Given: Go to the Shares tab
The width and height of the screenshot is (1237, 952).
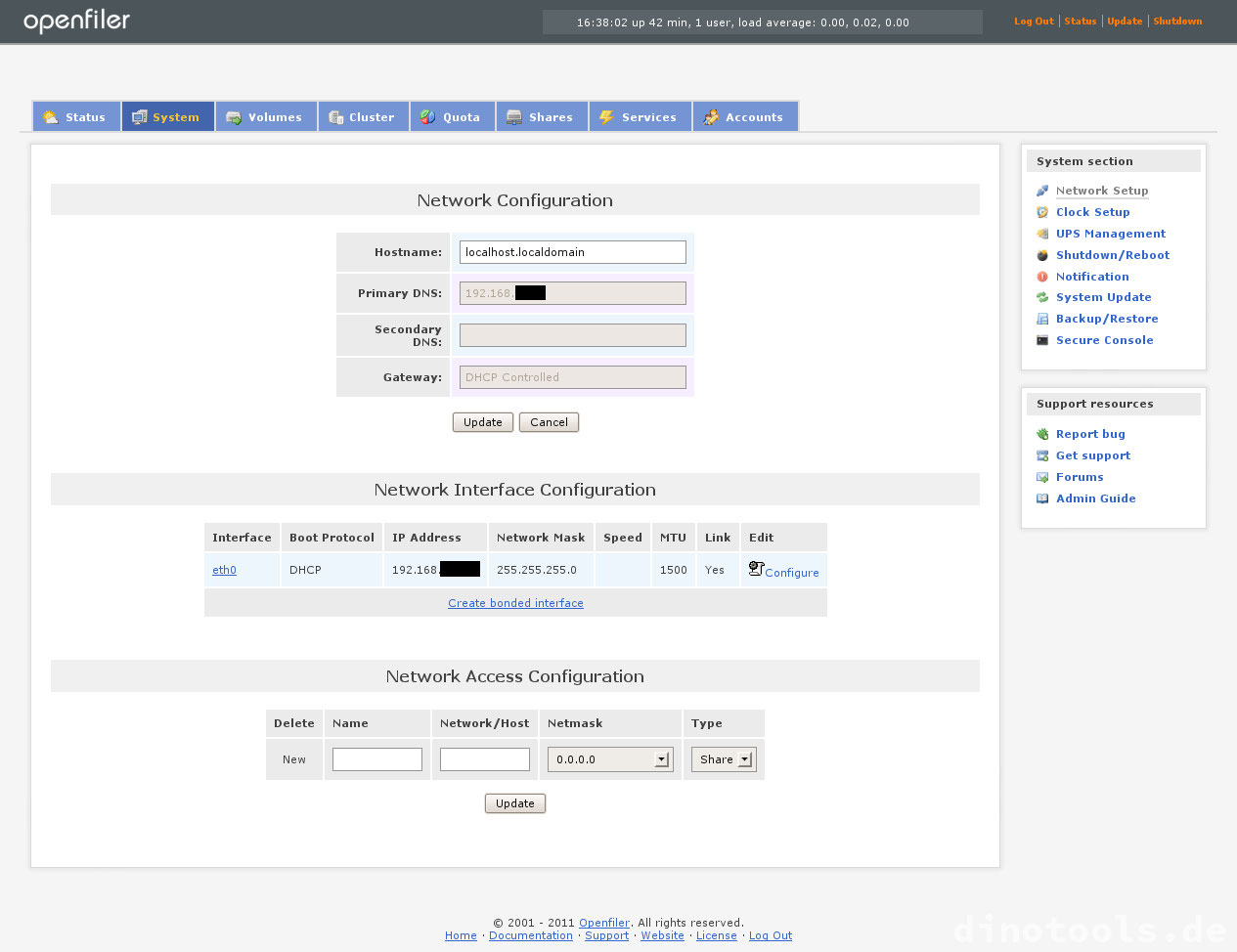Looking at the screenshot, I should click(x=542, y=116).
